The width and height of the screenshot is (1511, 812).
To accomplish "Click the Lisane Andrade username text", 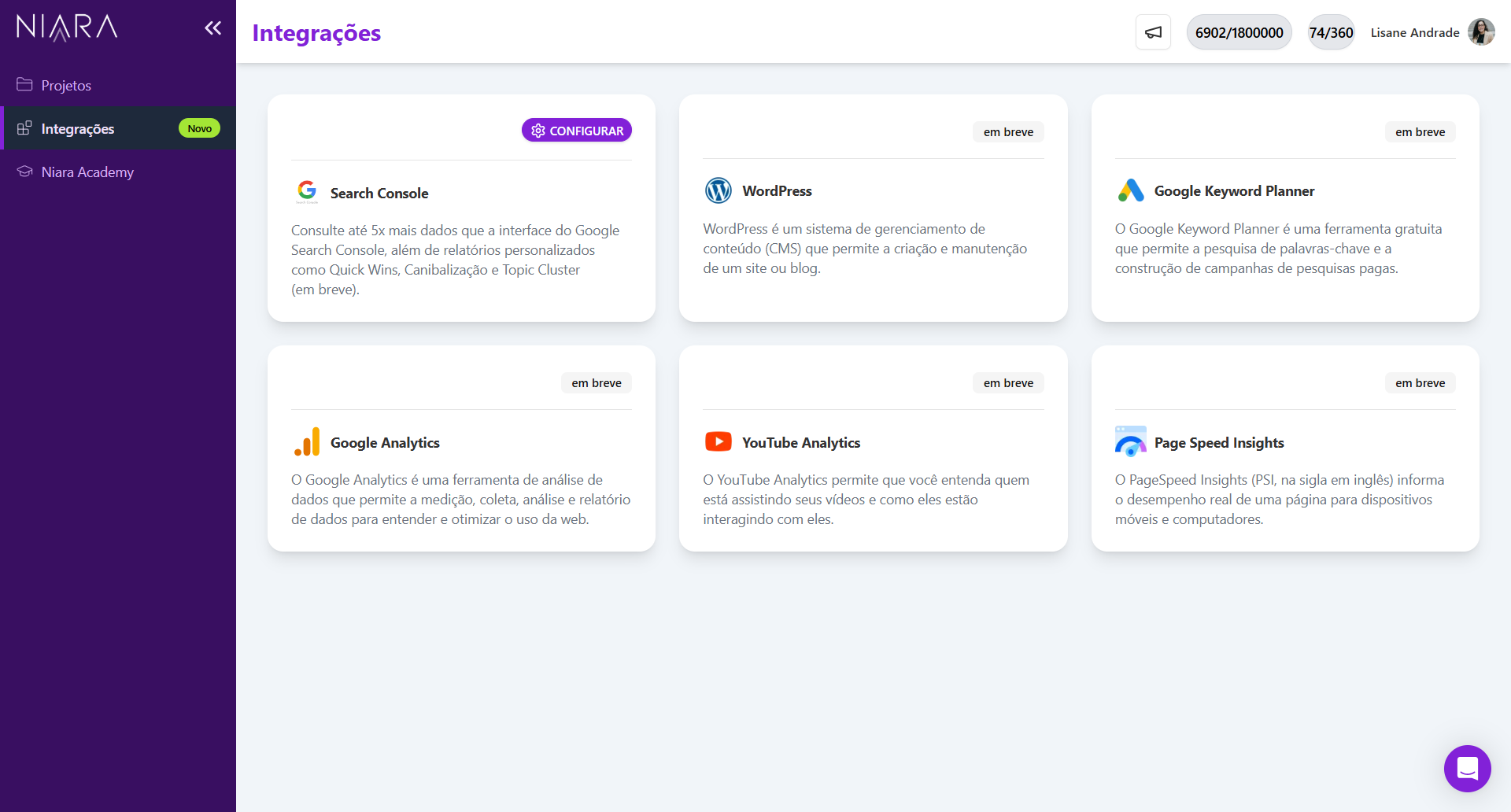I will click(x=1414, y=32).
